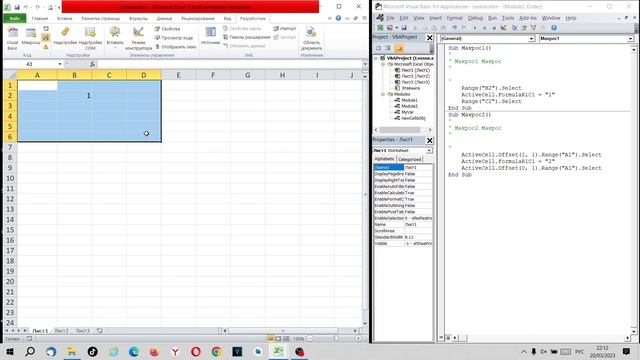This screenshot has height=360, width=640.
Task: Select row 10 header in Excel
Action: point(10,178)
